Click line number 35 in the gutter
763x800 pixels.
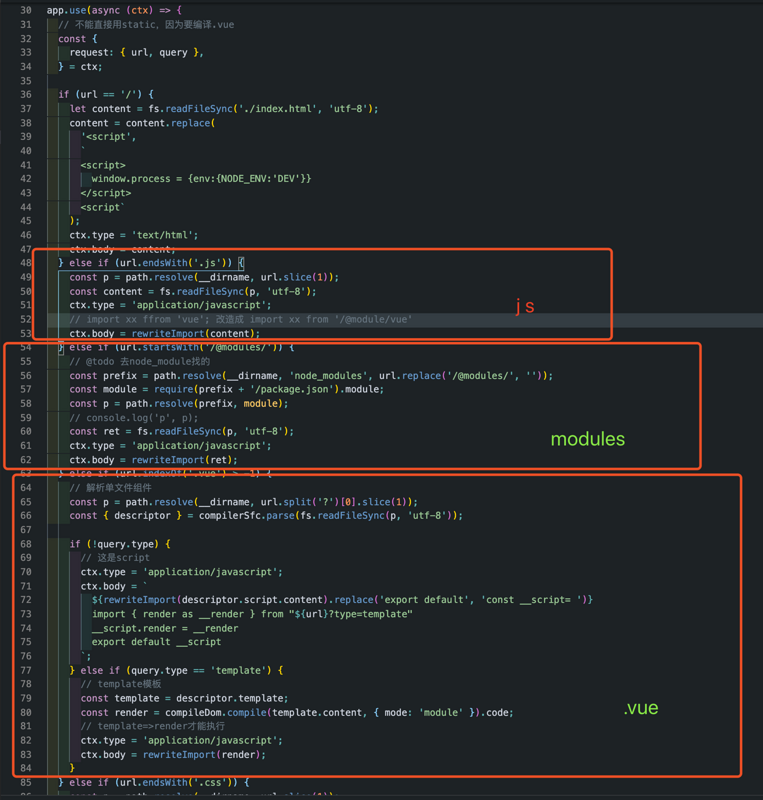click(26, 81)
